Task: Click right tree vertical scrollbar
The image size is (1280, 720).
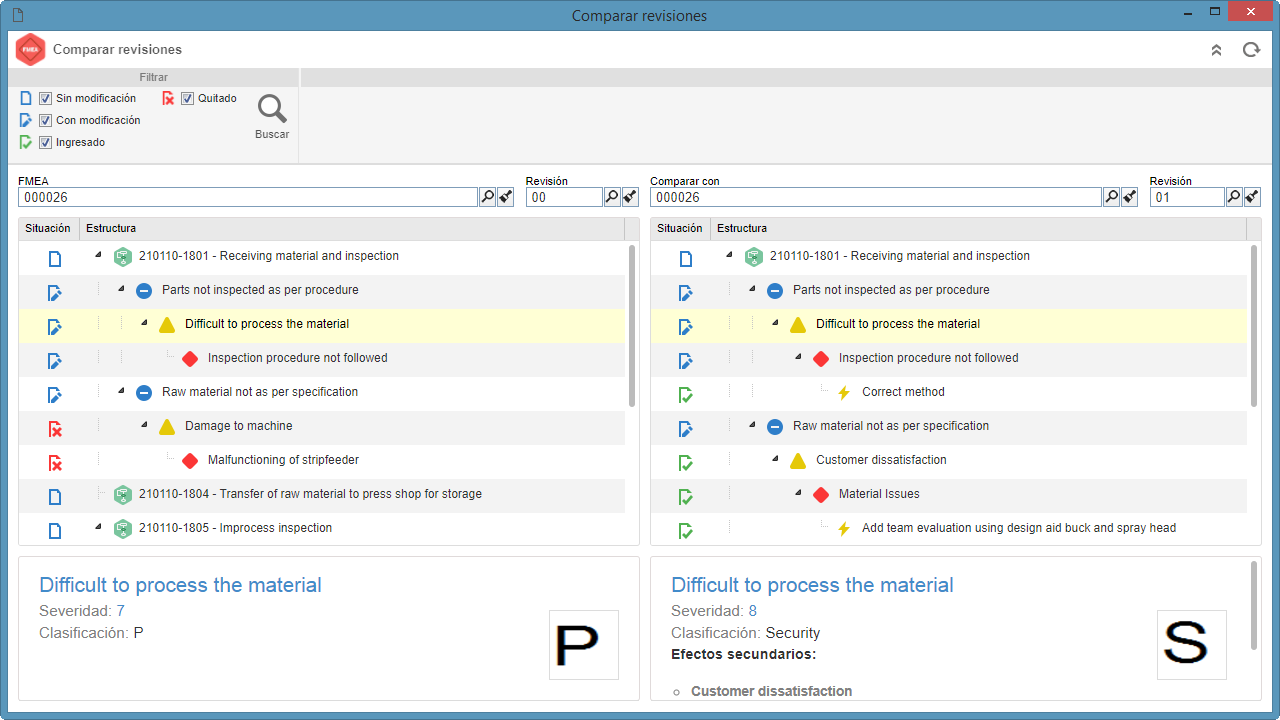Action: (x=1254, y=325)
